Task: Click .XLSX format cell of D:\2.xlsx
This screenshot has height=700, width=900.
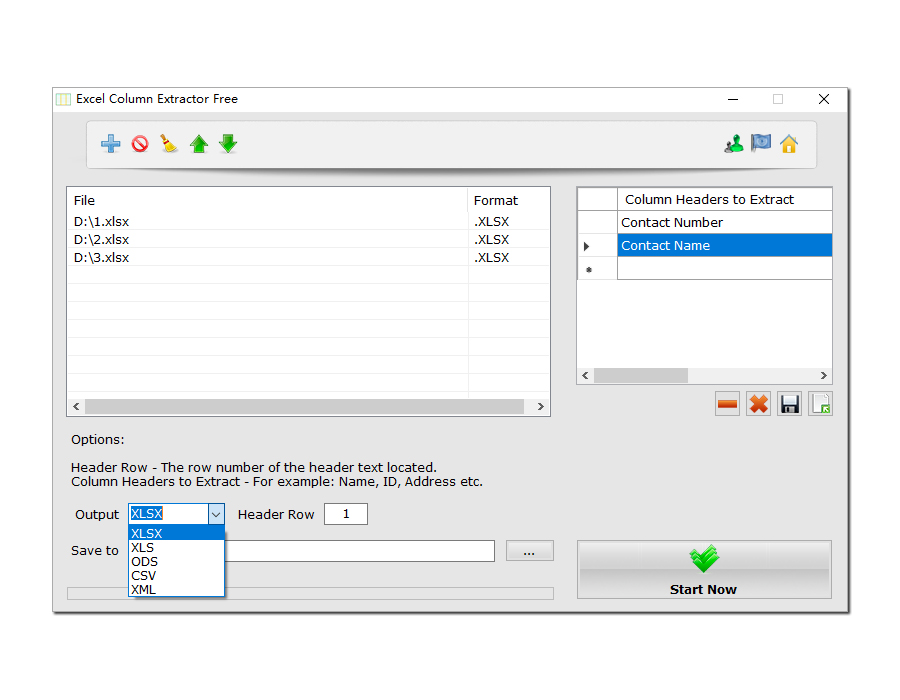Action: click(x=509, y=239)
